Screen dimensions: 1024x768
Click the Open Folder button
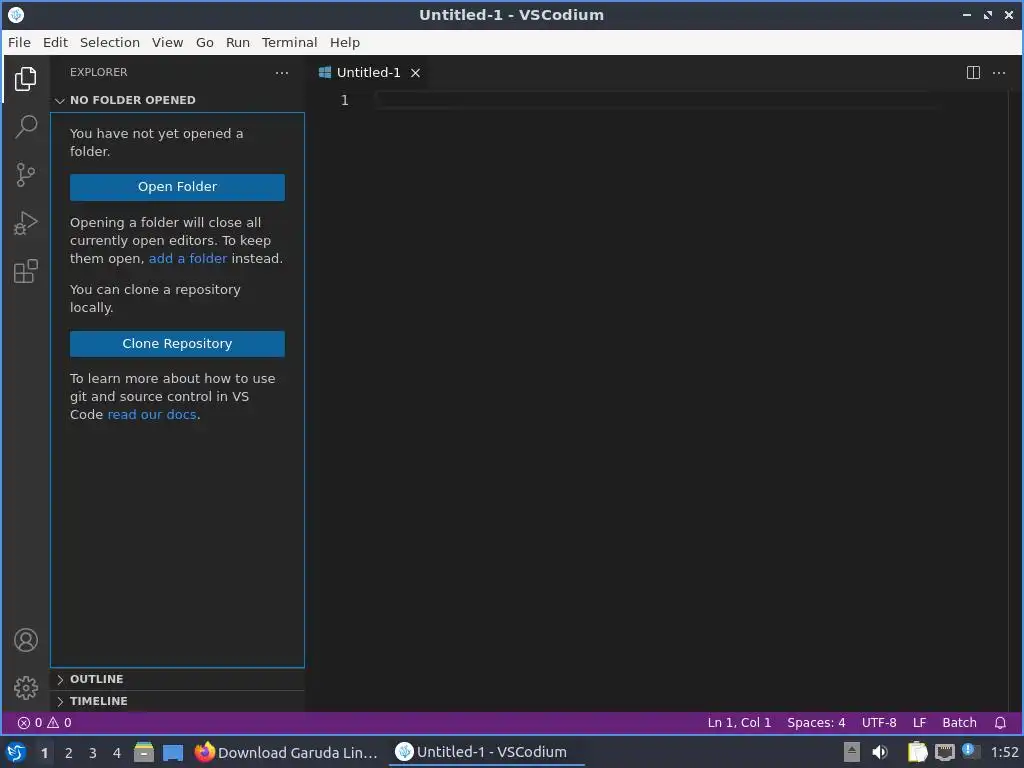coord(177,187)
